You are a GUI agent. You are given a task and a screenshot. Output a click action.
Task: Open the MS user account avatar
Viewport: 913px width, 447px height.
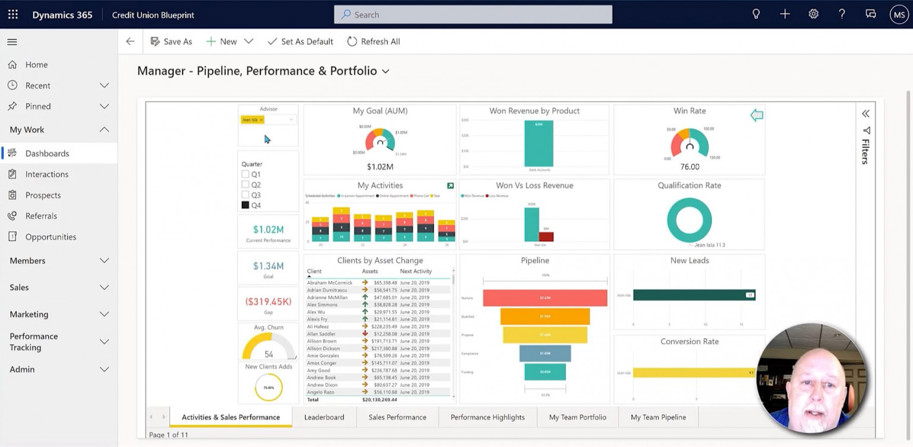(x=898, y=15)
